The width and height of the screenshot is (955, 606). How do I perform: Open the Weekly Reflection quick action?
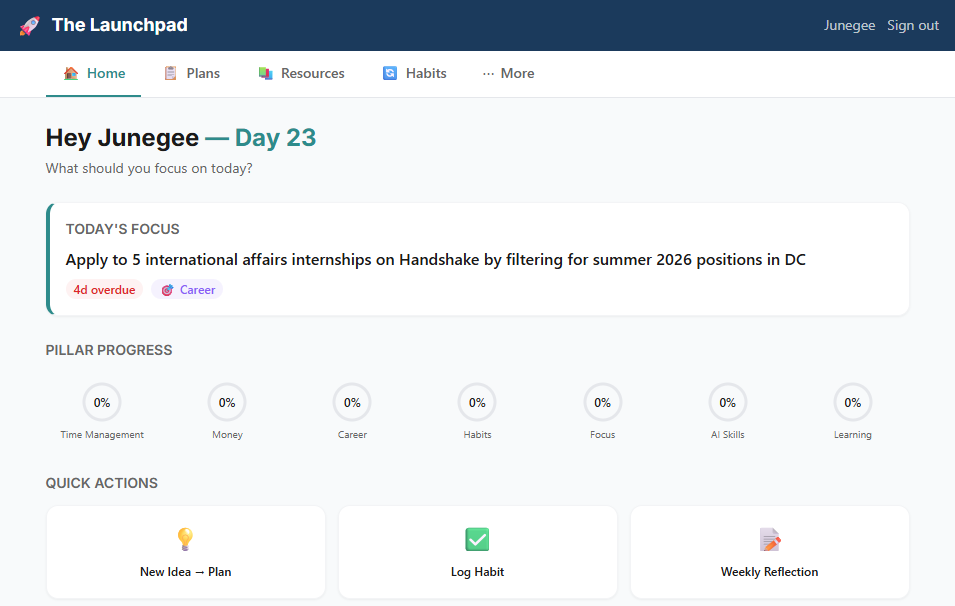click(x=769, y=552)
